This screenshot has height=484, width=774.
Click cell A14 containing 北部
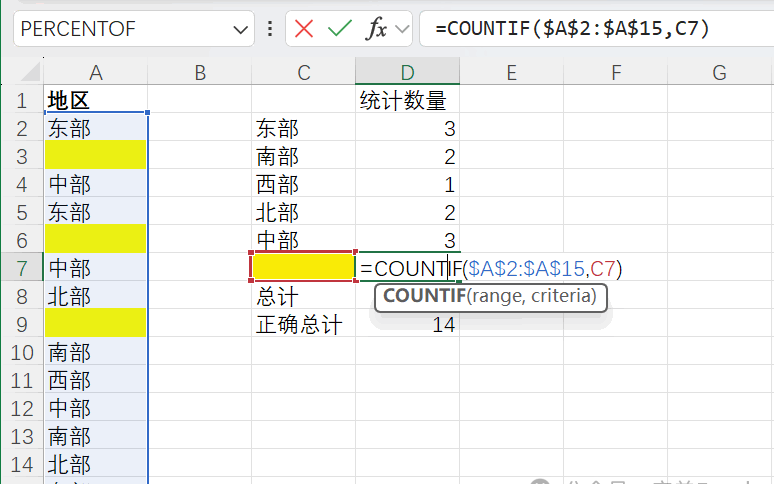[95, 464]
